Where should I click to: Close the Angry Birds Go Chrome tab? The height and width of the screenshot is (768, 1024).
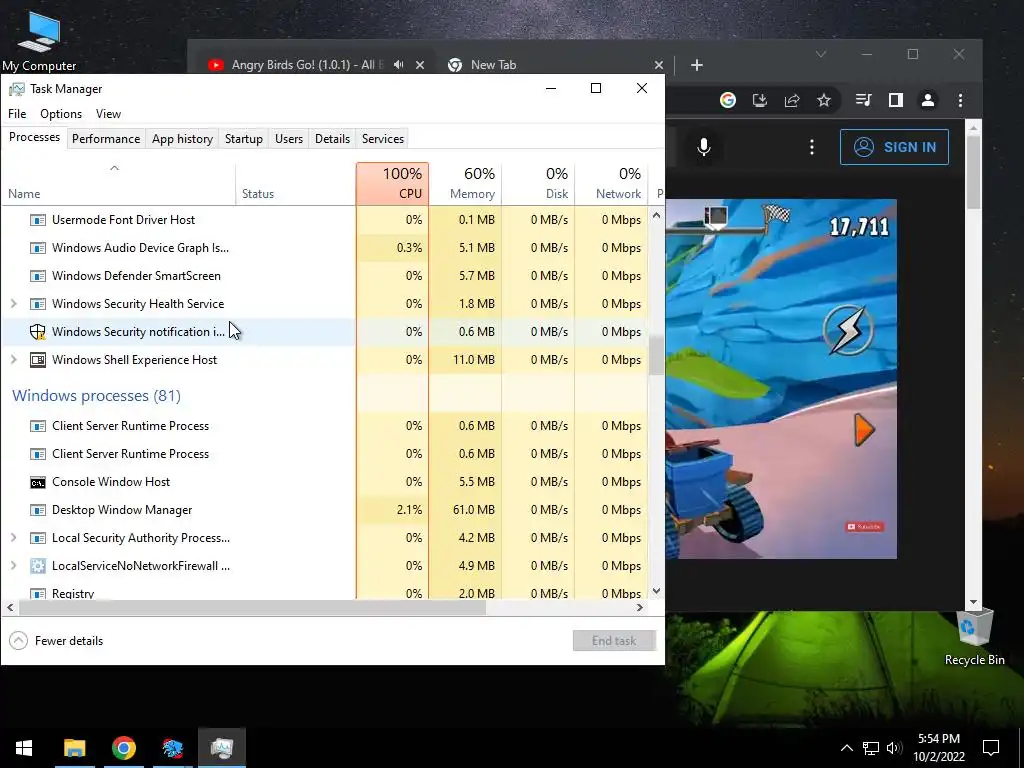tap(420, 65)
